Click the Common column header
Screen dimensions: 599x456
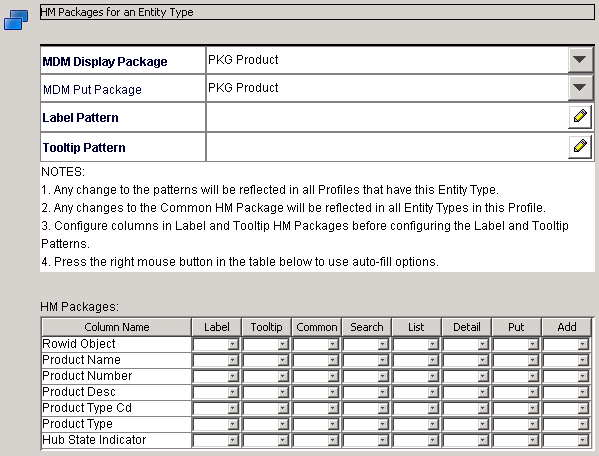click(317, 327)
